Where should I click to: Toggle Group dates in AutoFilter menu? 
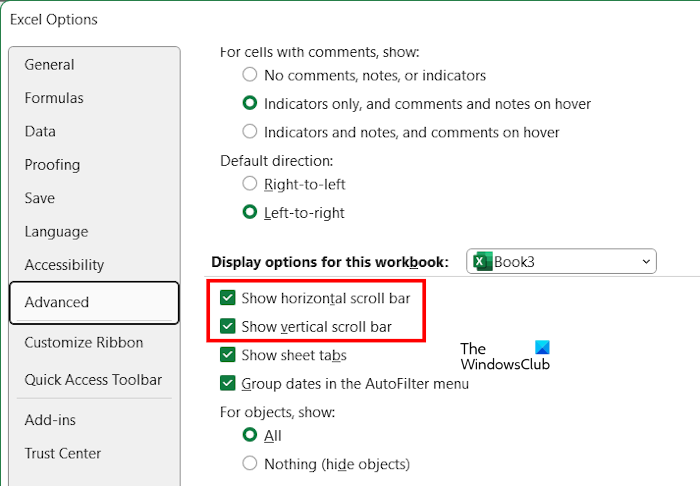pos(228,383)
